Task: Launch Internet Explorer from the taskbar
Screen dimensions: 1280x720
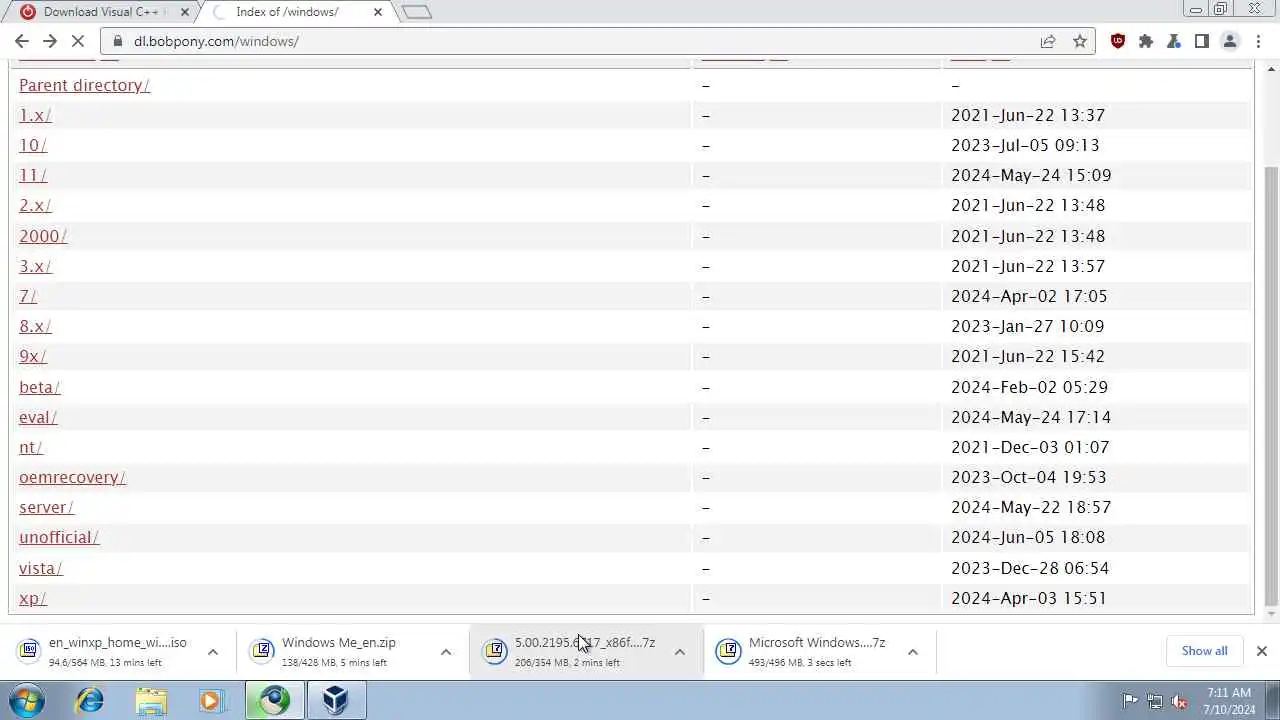Action: [90, 700]
